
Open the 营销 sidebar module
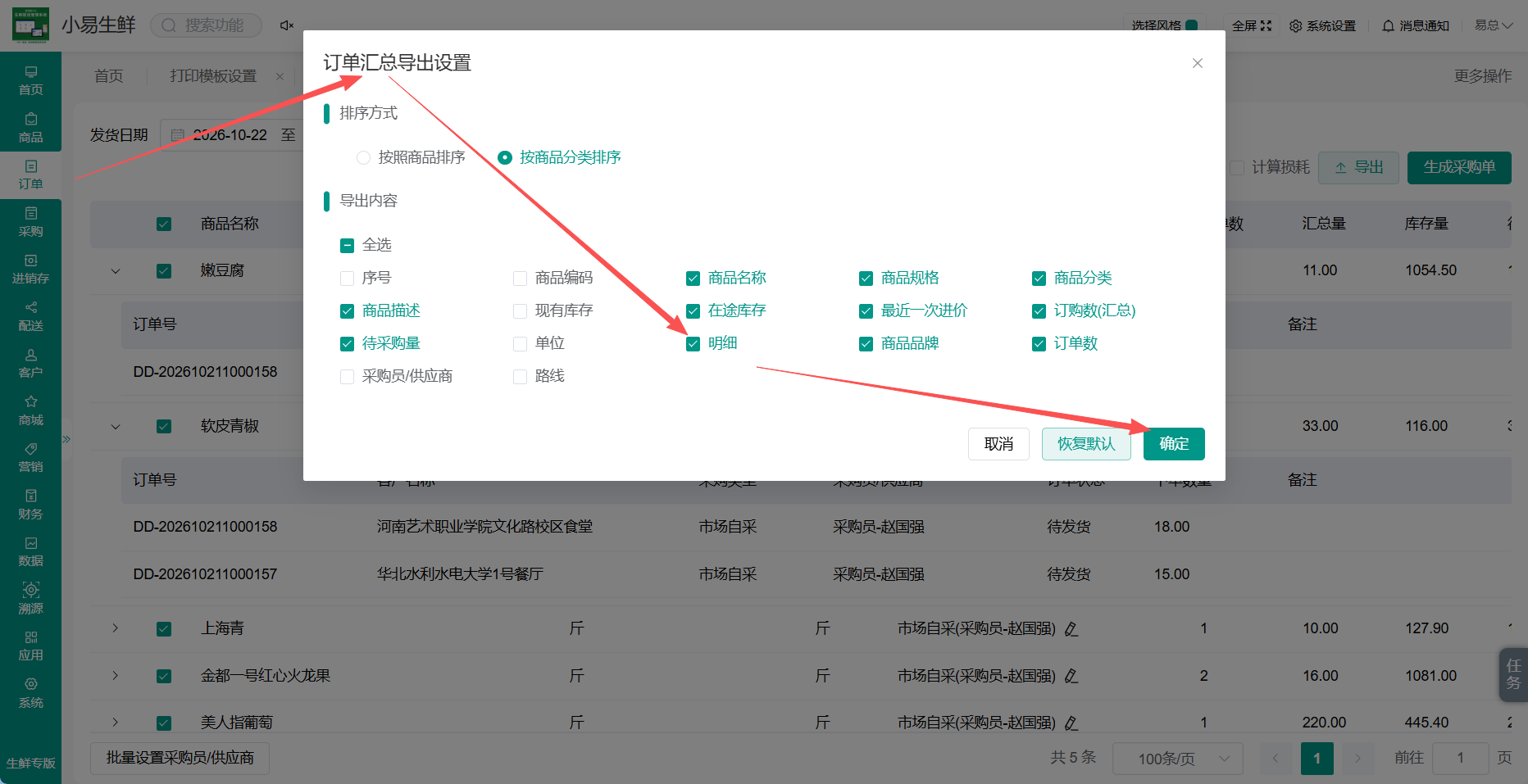click(30, 457)
